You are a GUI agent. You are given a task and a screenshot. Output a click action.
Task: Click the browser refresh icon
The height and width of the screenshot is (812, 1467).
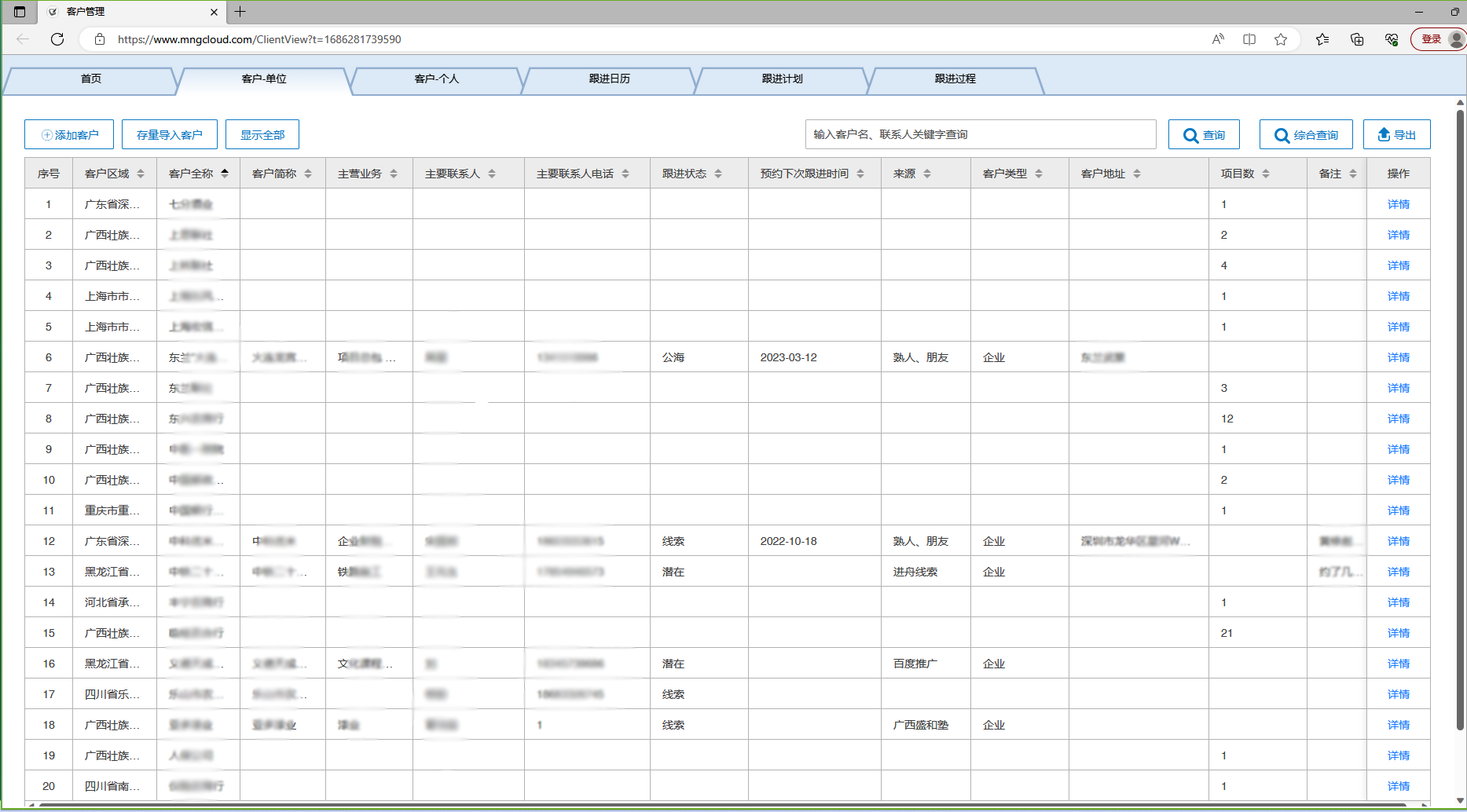coord(57,39)
